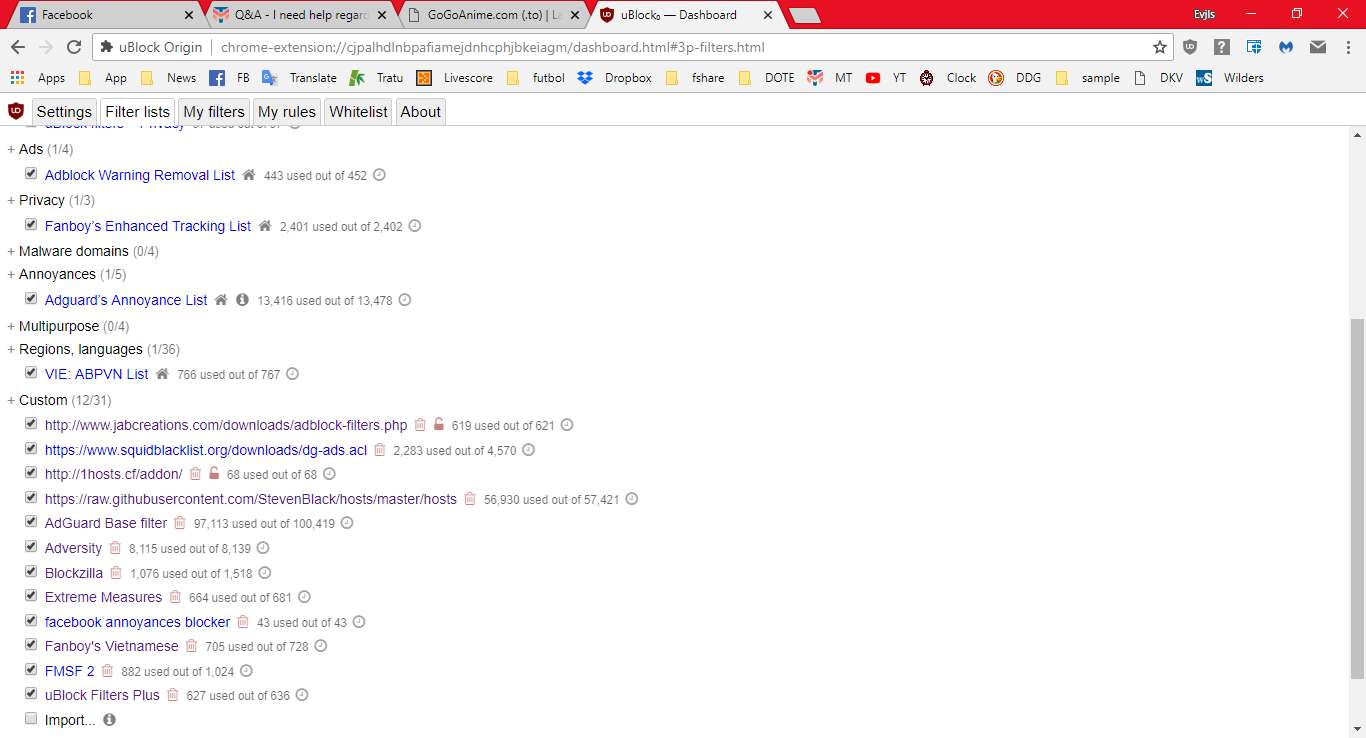Open the Wilders bookmark
Viewport: 1366px width, 738px height.
coord(1230,78)
